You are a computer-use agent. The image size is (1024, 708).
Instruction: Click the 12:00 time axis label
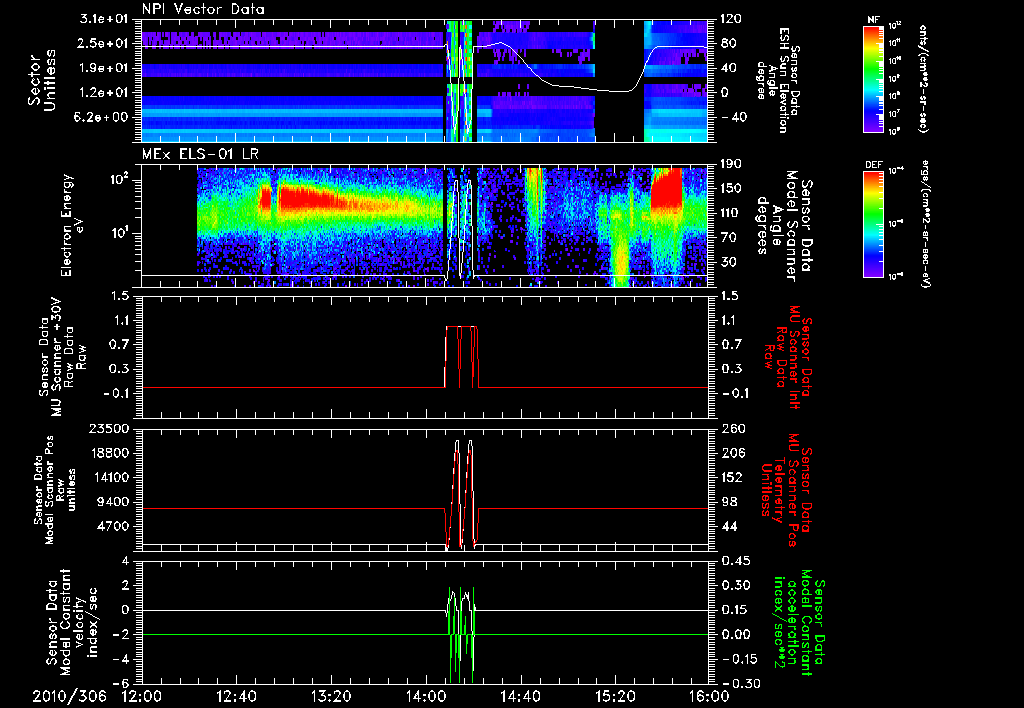pyautogui.click(x=141, y=696)
